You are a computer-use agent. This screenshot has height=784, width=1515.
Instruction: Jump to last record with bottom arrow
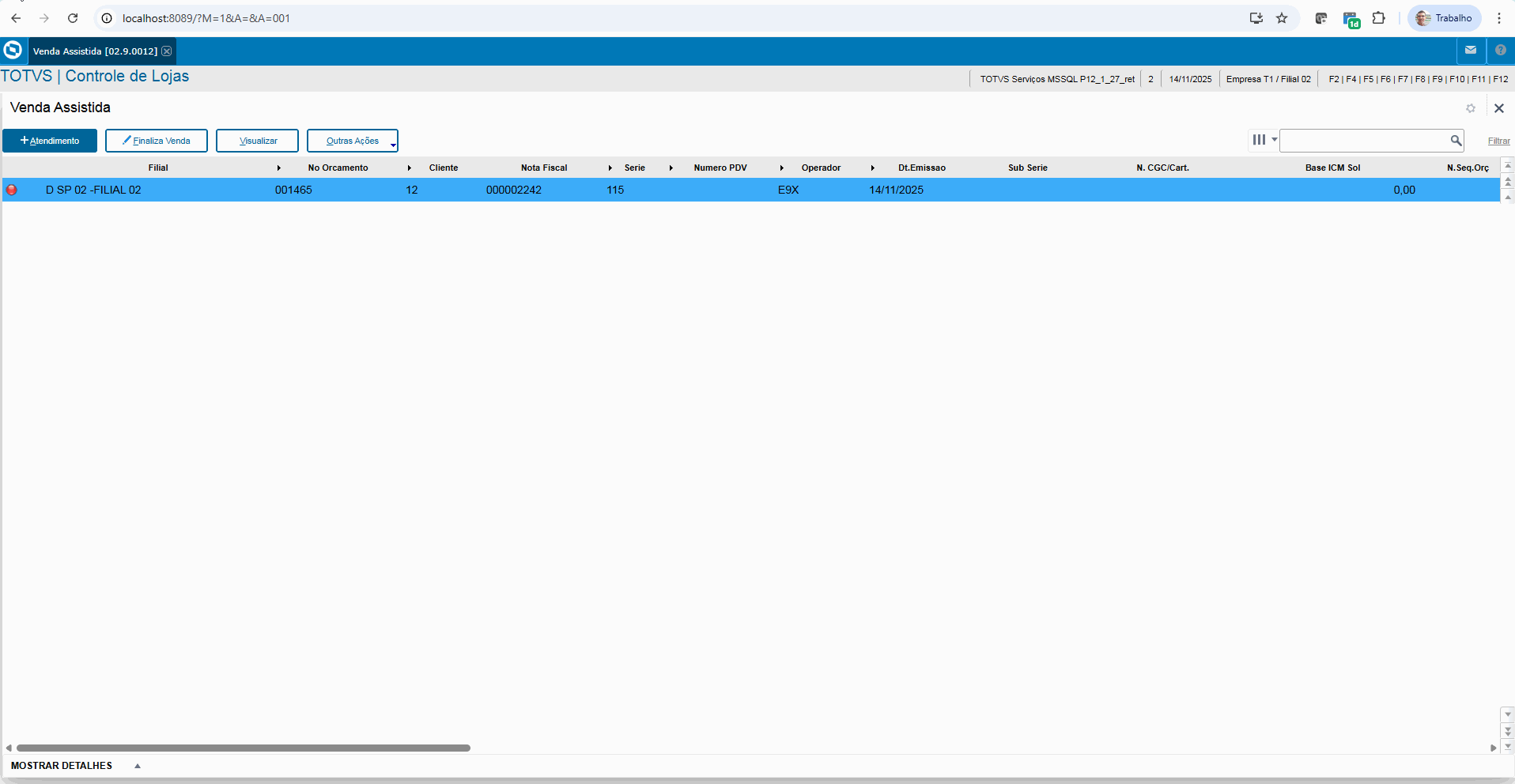(x=1508, y=746)
